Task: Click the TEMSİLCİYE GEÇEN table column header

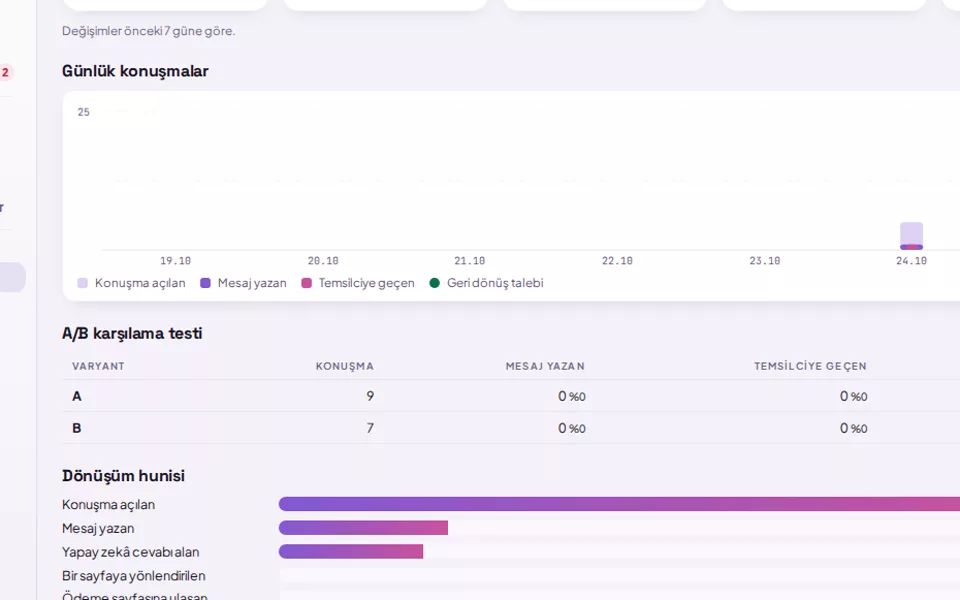Action: pyautogui.click(x=810, y=366)
